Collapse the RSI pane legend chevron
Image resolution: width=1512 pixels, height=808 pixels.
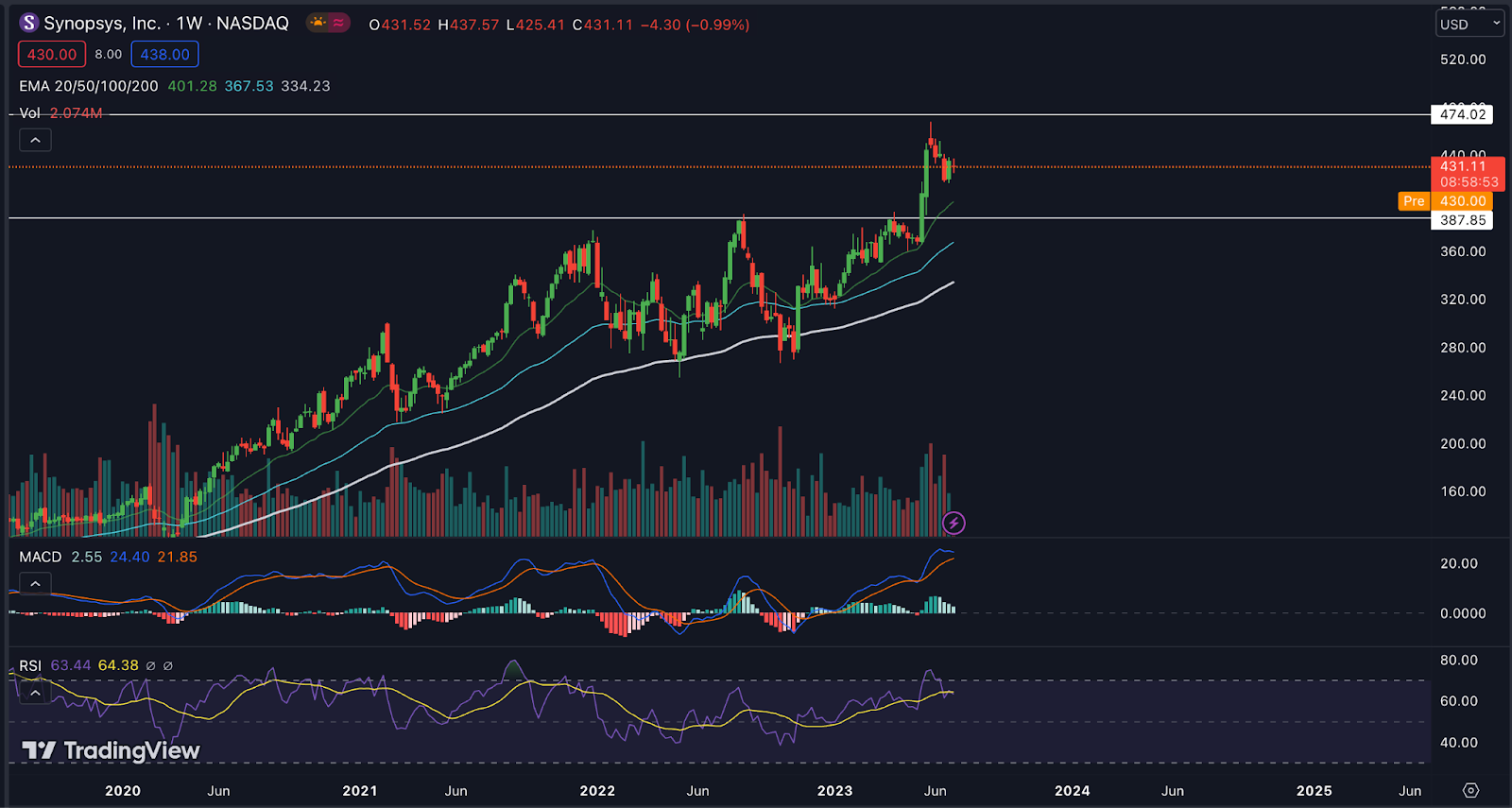(x=35, y=693)
